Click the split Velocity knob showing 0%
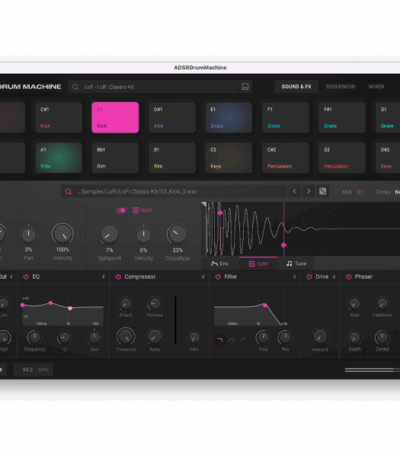The image size is (400, 457). [143, 235]
